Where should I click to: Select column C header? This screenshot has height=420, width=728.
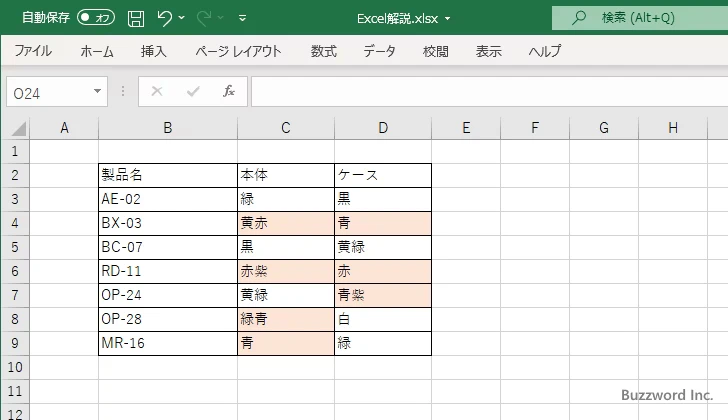[286, 128]
